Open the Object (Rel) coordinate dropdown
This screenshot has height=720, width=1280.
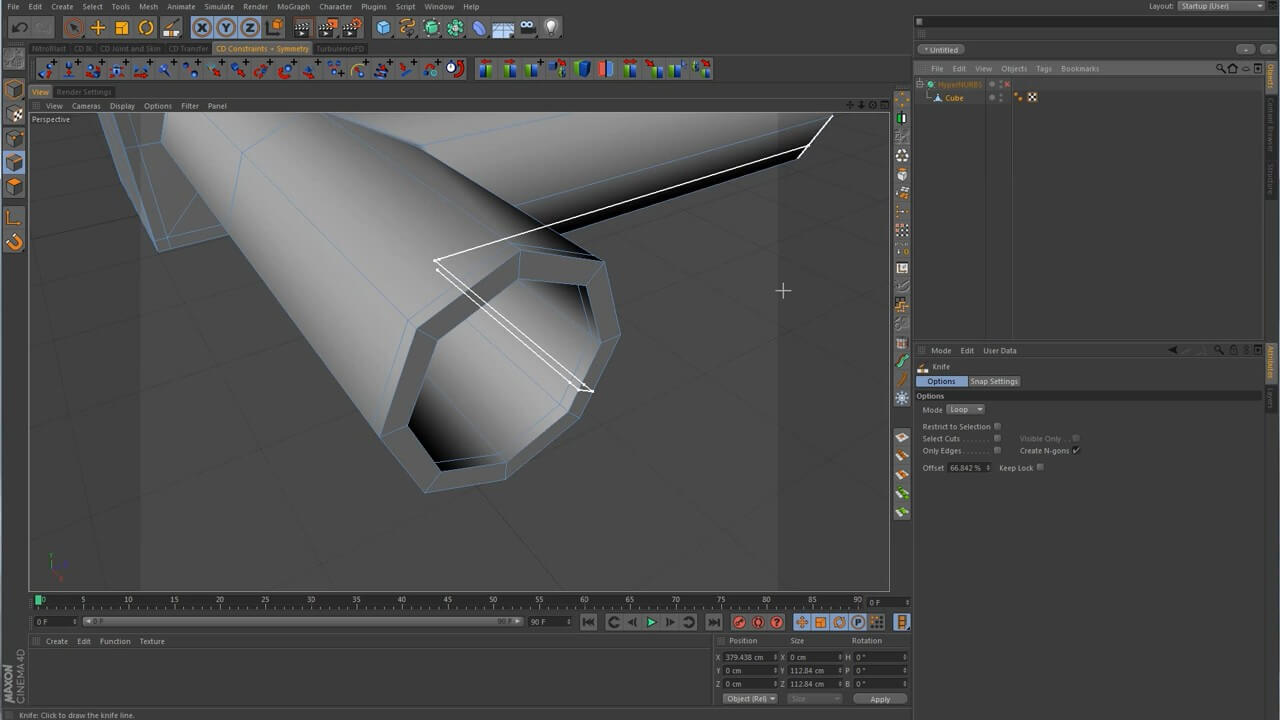point(750,699)
